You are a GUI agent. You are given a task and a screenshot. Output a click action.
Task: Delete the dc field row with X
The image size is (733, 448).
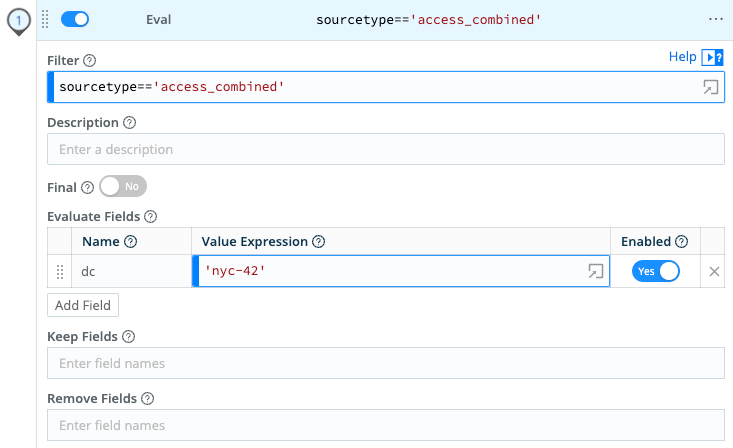[x=714, y=271]
